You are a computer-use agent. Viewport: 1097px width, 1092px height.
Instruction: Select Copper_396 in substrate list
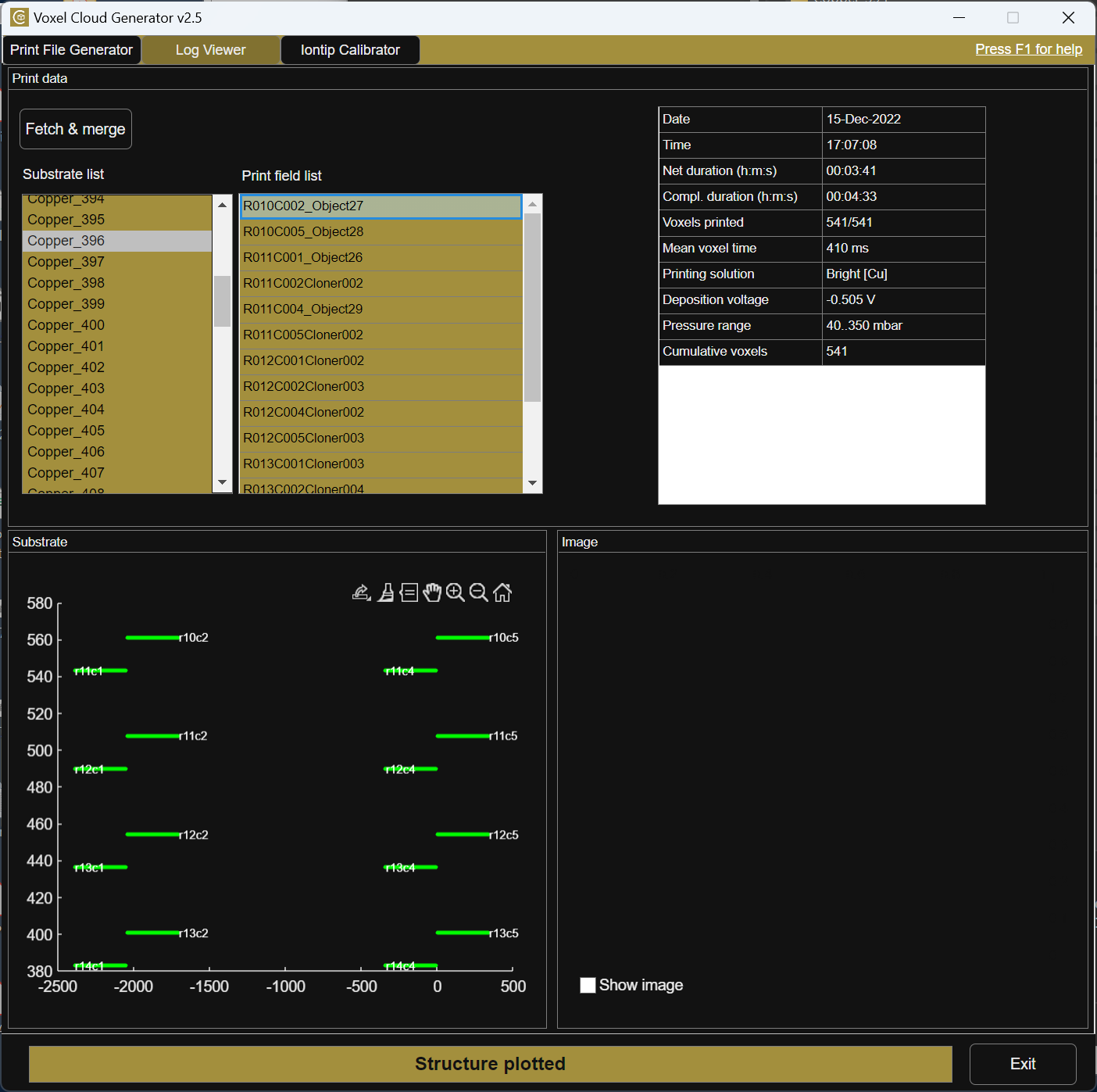tap(117, 241)
